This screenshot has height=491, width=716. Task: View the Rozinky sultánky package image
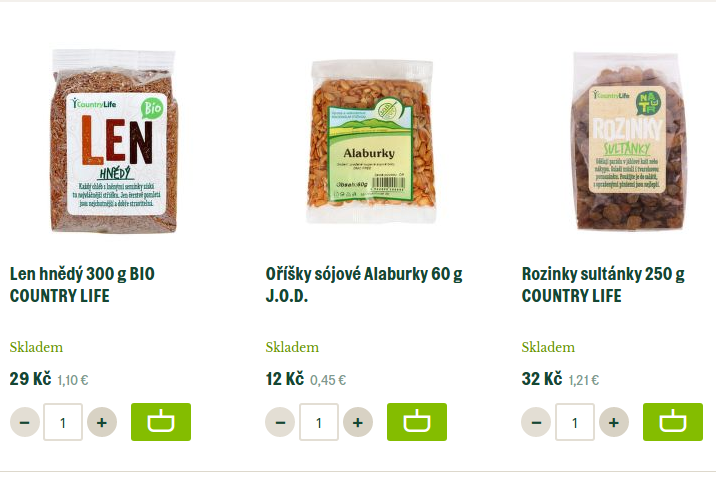[x=628, y=141]
